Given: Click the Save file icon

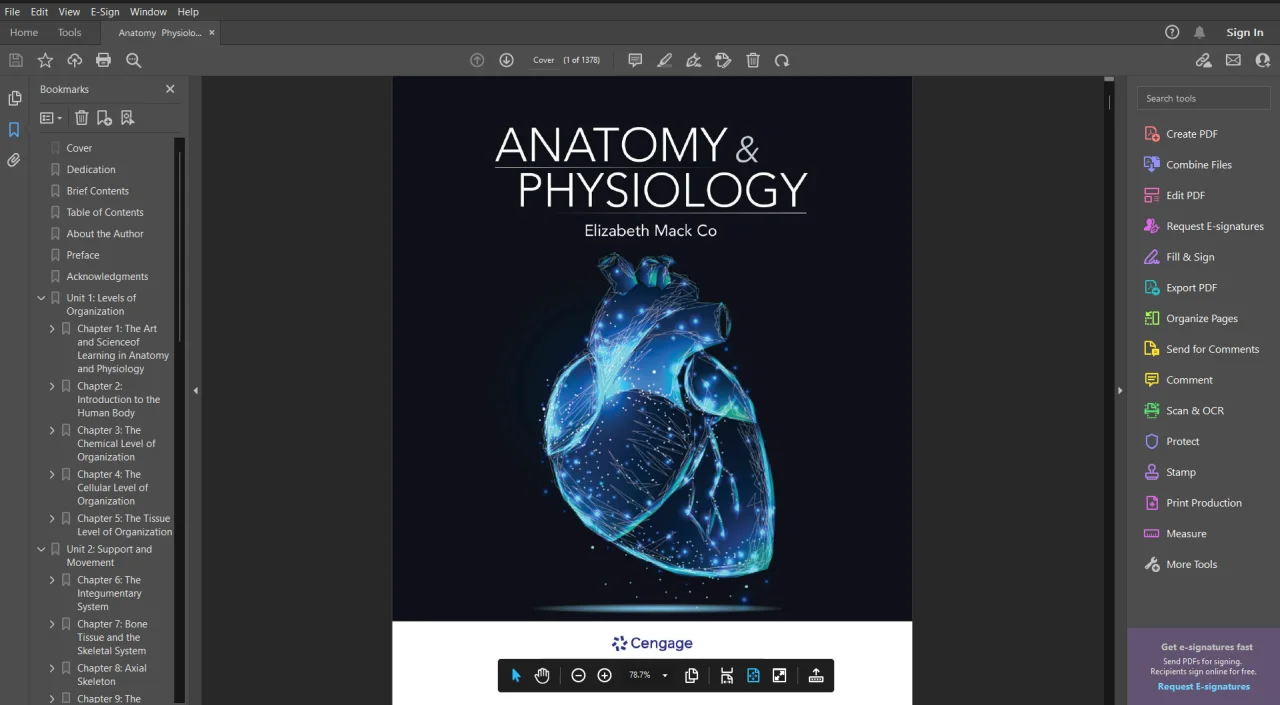Looking at the screenshot, I should point(16,60).
